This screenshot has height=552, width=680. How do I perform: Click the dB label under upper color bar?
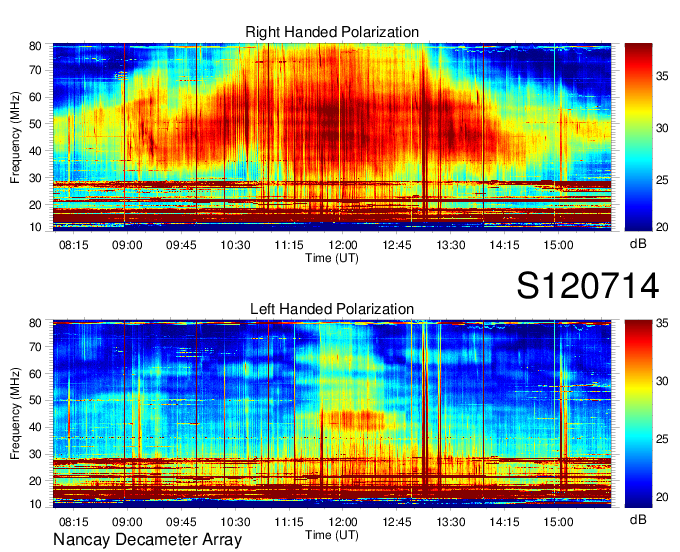tap(638, 244)
